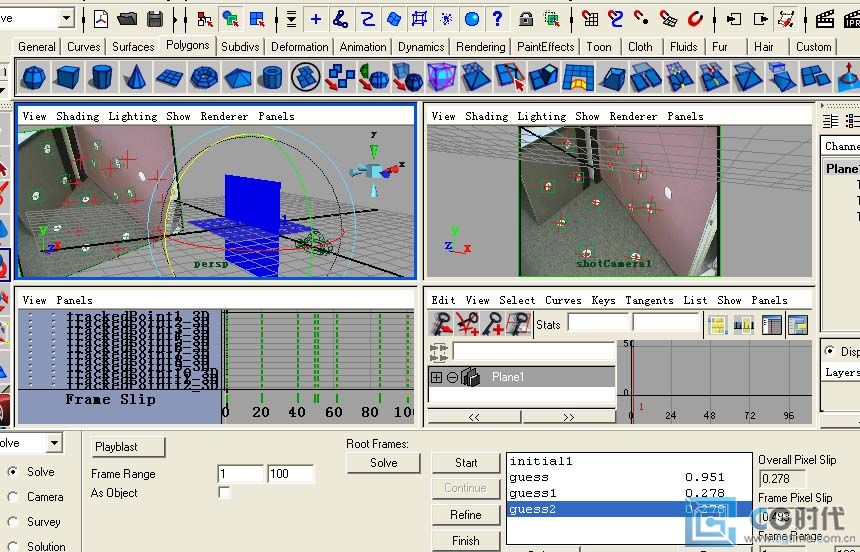Click Lattice Deform Keys tool in Graph Editor
This screenshot has height=552, width=860.
point(518,324)
